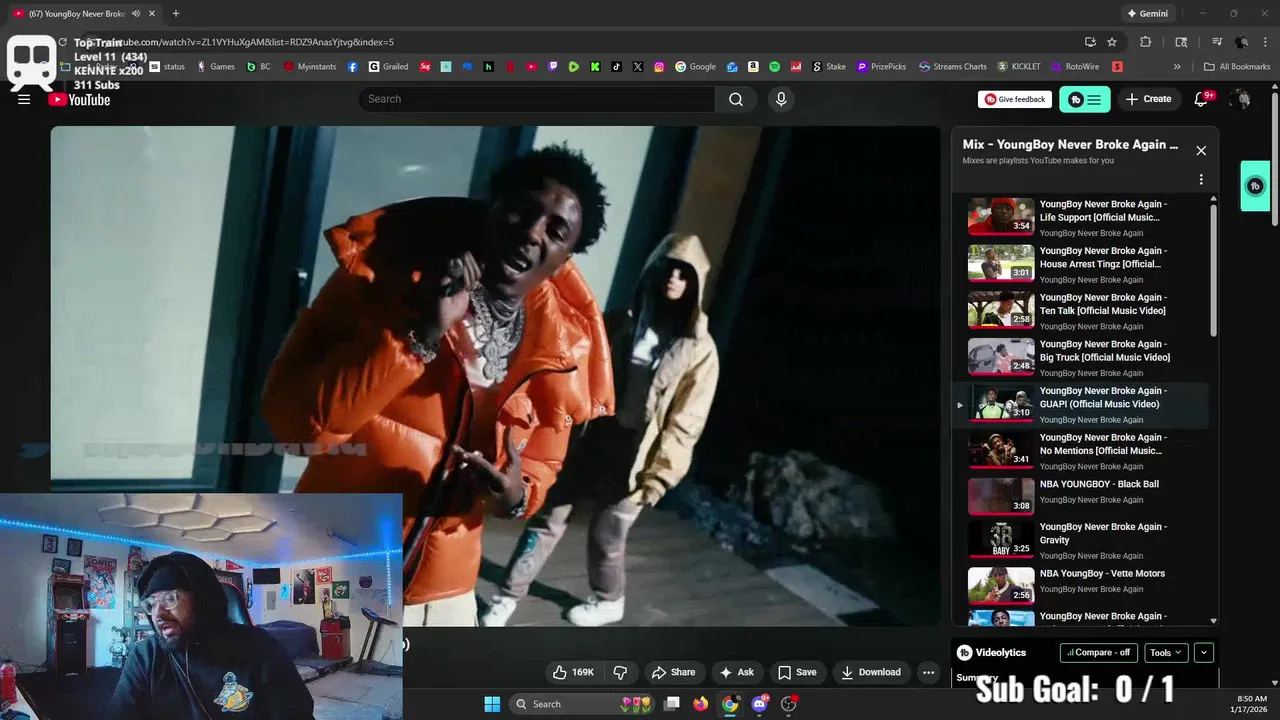This screenshot has width=1280, height=720.
Task: Open the Games bookmark
Action: [x=216, y=67]
